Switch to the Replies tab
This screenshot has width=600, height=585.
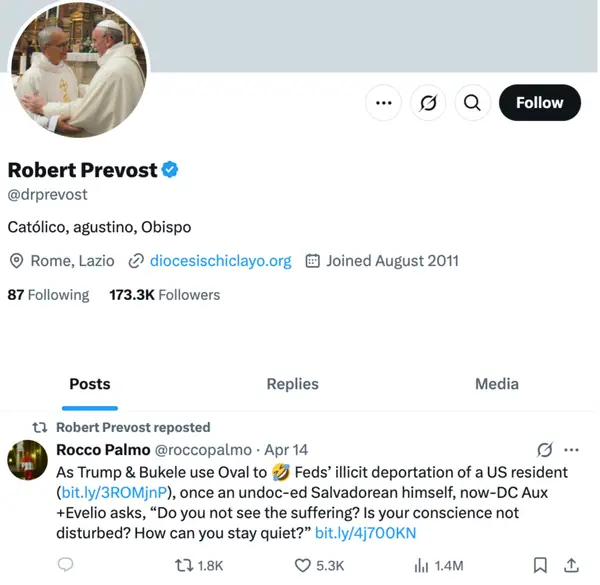coord(292,384)
